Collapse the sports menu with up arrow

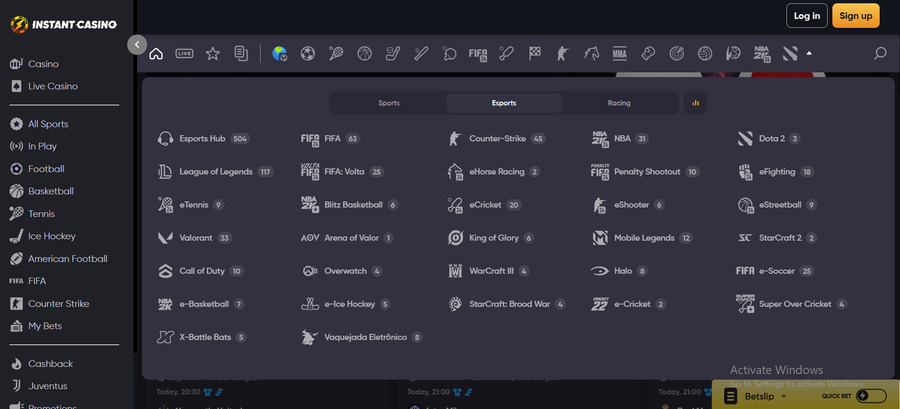click(x=809, y=53)
